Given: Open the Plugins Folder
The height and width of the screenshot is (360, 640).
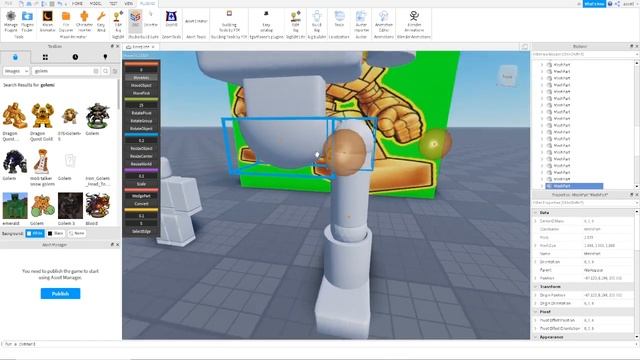Looking at the screenshot, I should [x=27, y=21].
